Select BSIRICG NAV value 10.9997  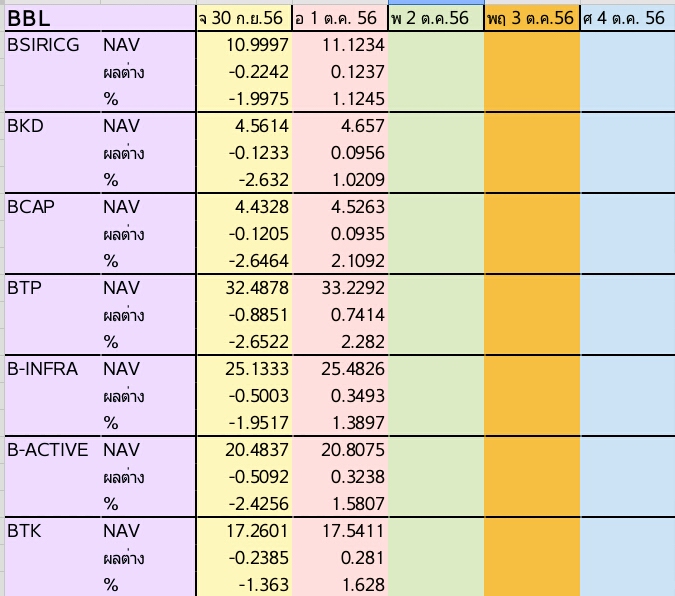point(244,45)
